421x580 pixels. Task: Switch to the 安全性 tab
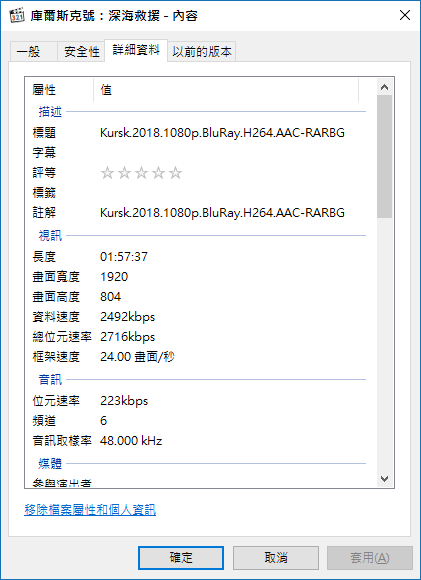coord(81,51)
